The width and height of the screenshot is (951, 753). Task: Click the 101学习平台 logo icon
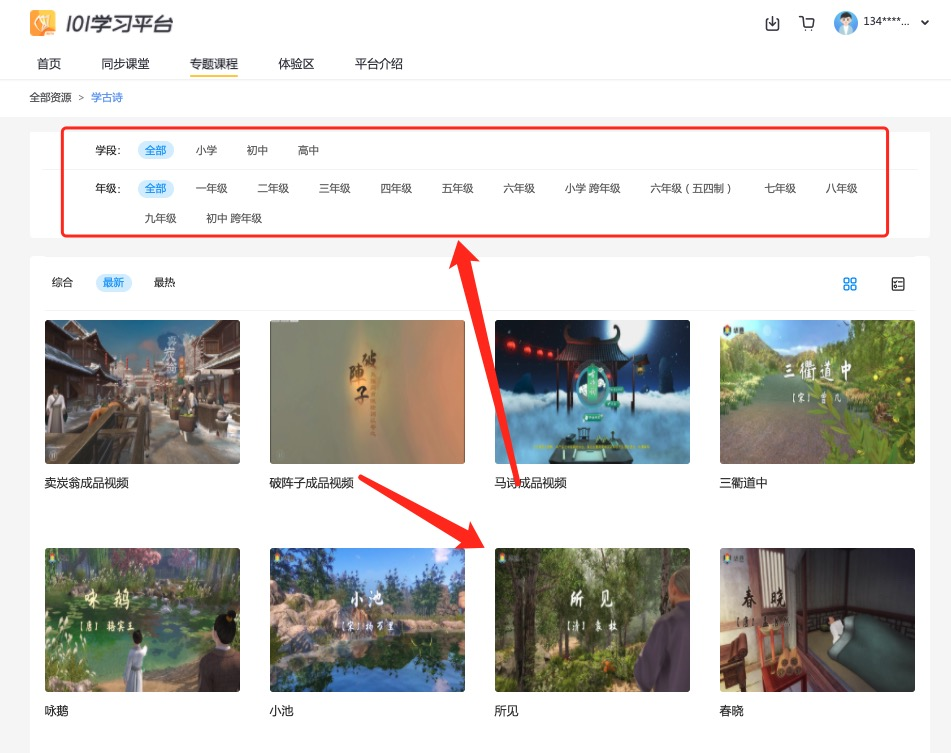point(43,23)
